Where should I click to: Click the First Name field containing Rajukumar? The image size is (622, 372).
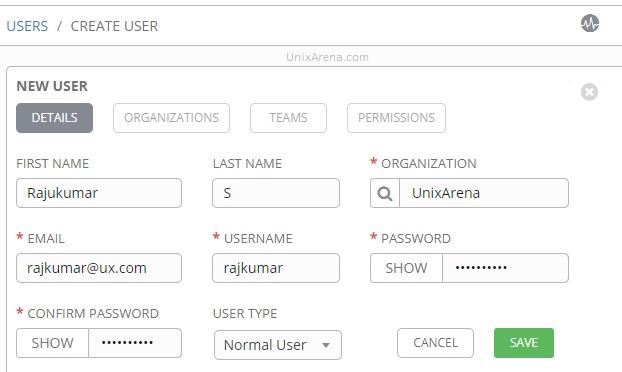(x=99, y=193)
